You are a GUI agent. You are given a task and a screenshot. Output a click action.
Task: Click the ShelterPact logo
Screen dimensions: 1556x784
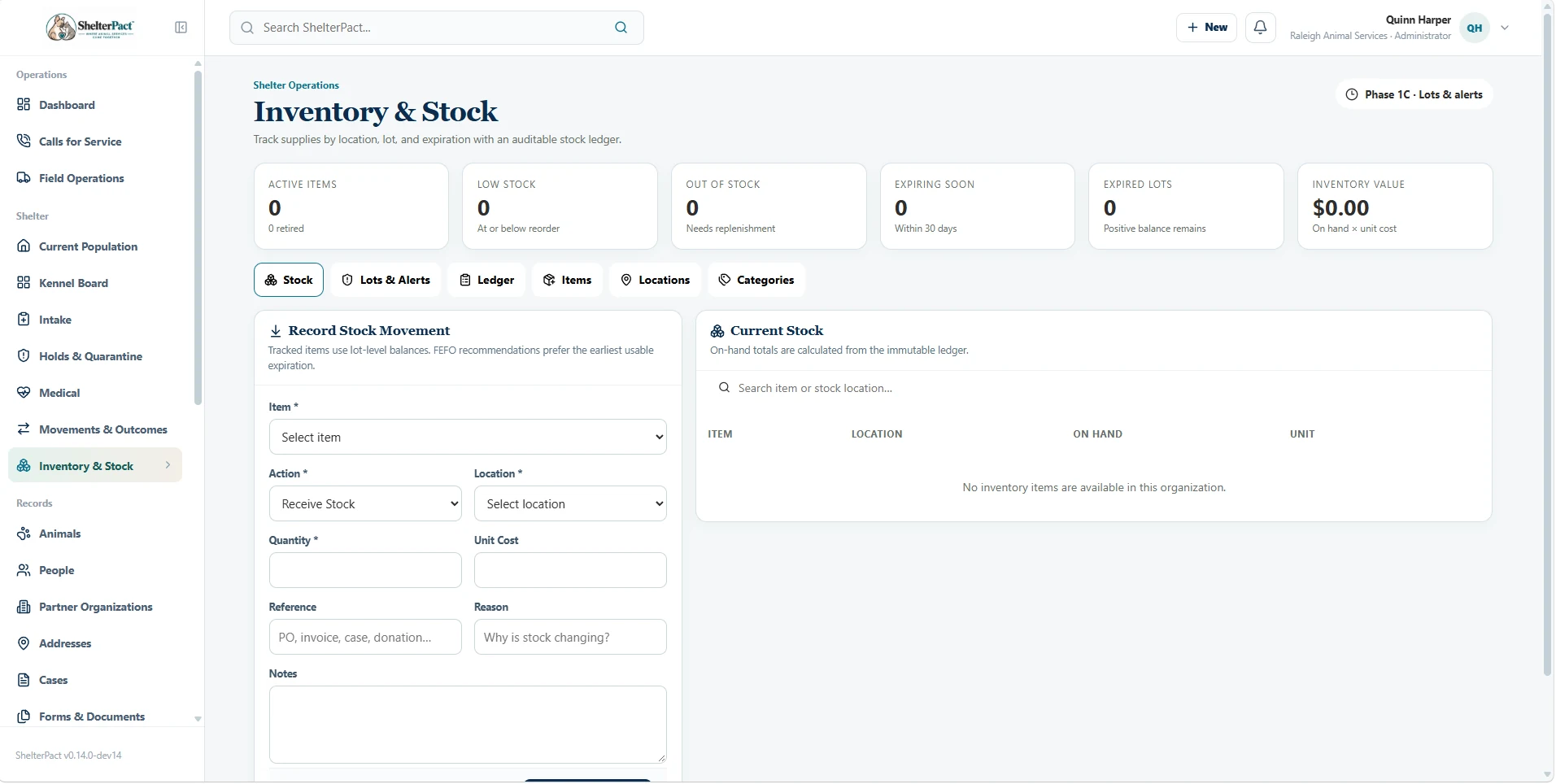(90, 28)
